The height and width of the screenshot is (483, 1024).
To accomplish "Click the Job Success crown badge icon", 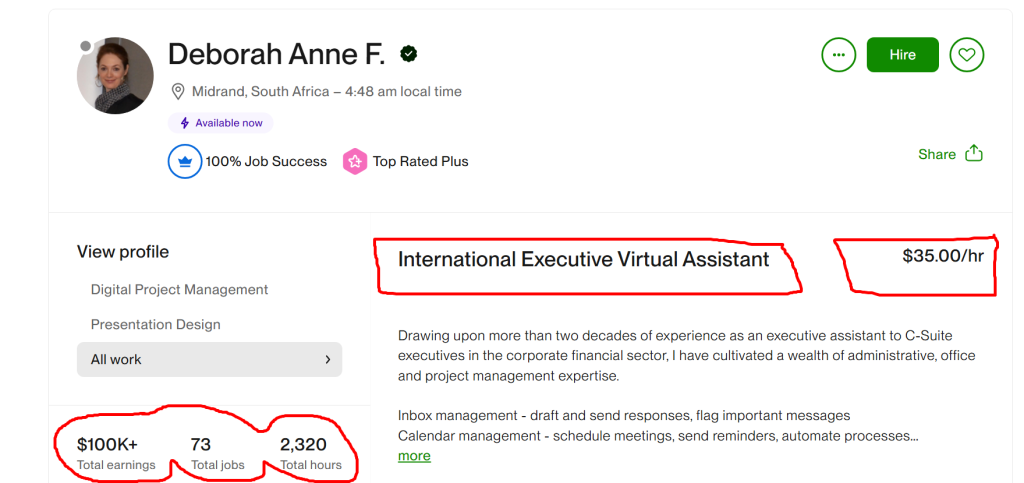I will tap(185, 161).
